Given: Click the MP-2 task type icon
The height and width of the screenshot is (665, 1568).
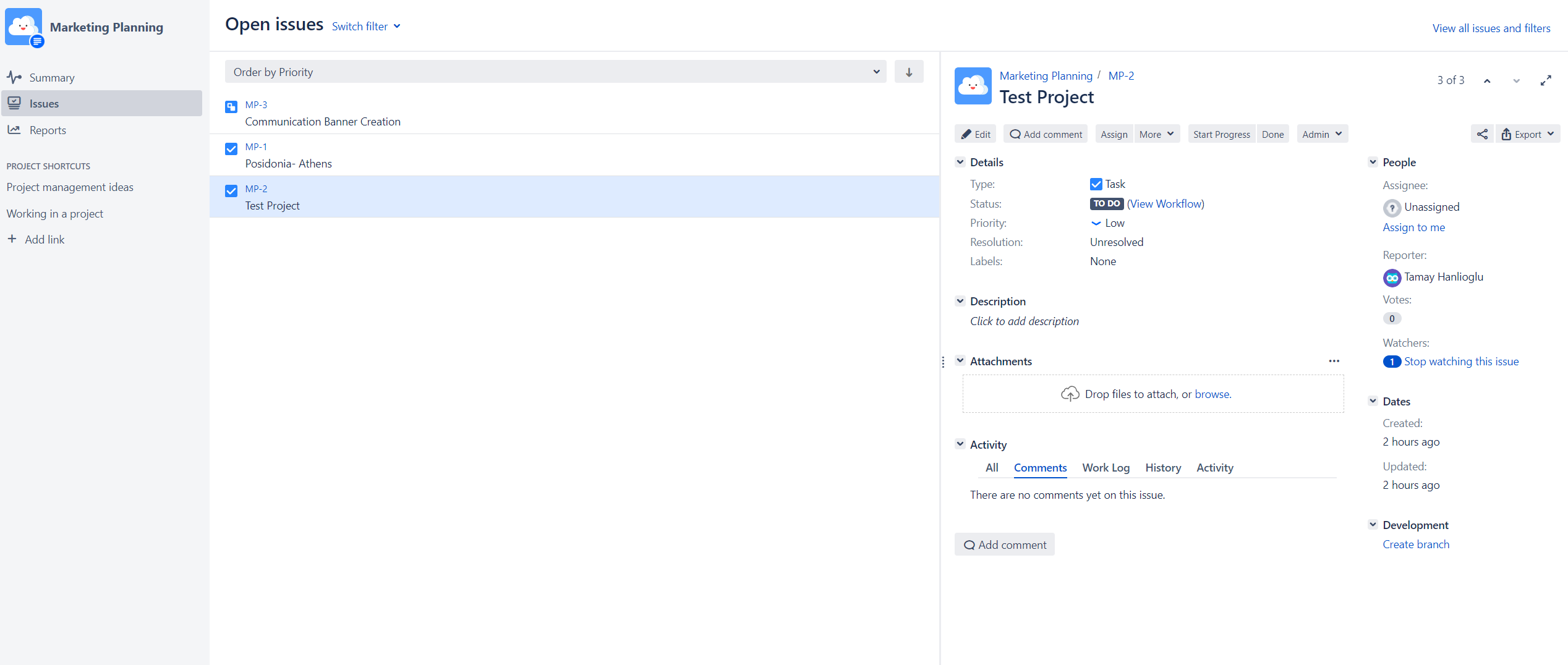Looking at the screenshot, I should pyautogui.click(x=231, y=191).
